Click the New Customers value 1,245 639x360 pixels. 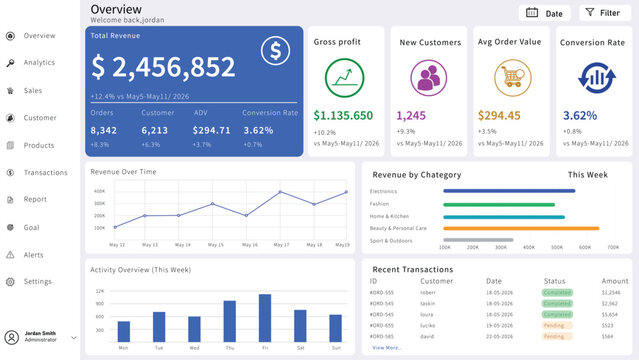tap(411, 116)
